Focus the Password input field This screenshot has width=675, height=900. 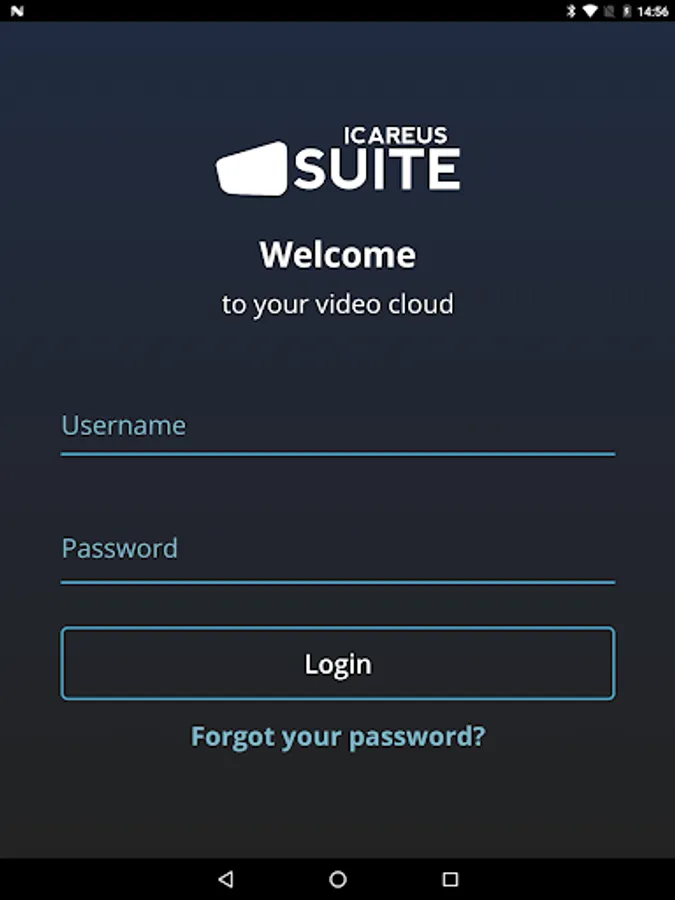[338, 550]
